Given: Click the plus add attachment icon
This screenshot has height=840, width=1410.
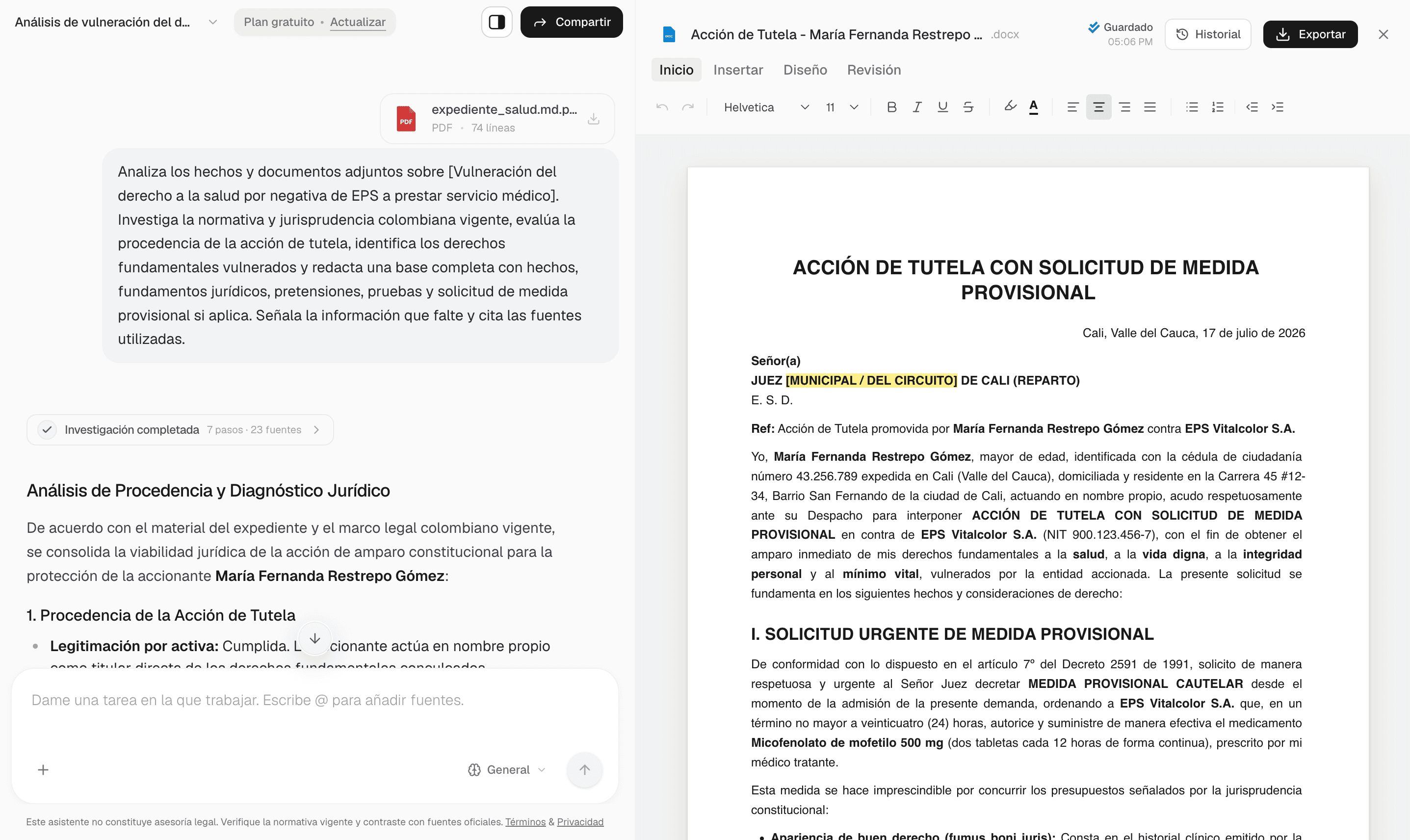Looking at the screenshot, I should tap(43, 769).
